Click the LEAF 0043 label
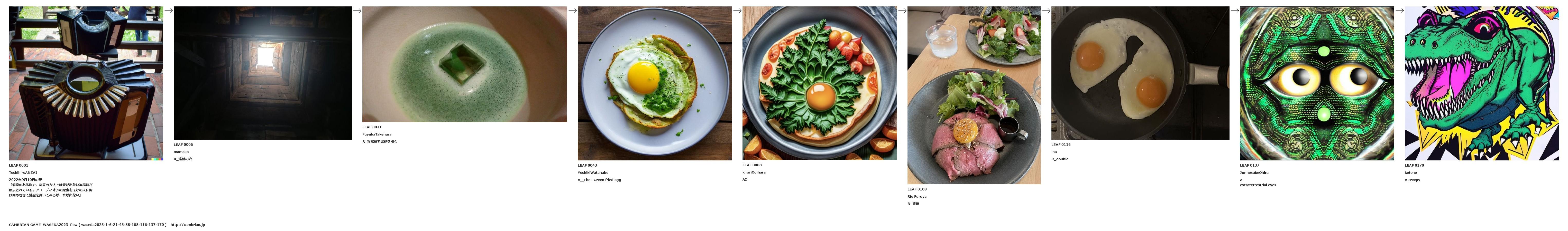The image size is (1568, 231). (x=588, y=165)
